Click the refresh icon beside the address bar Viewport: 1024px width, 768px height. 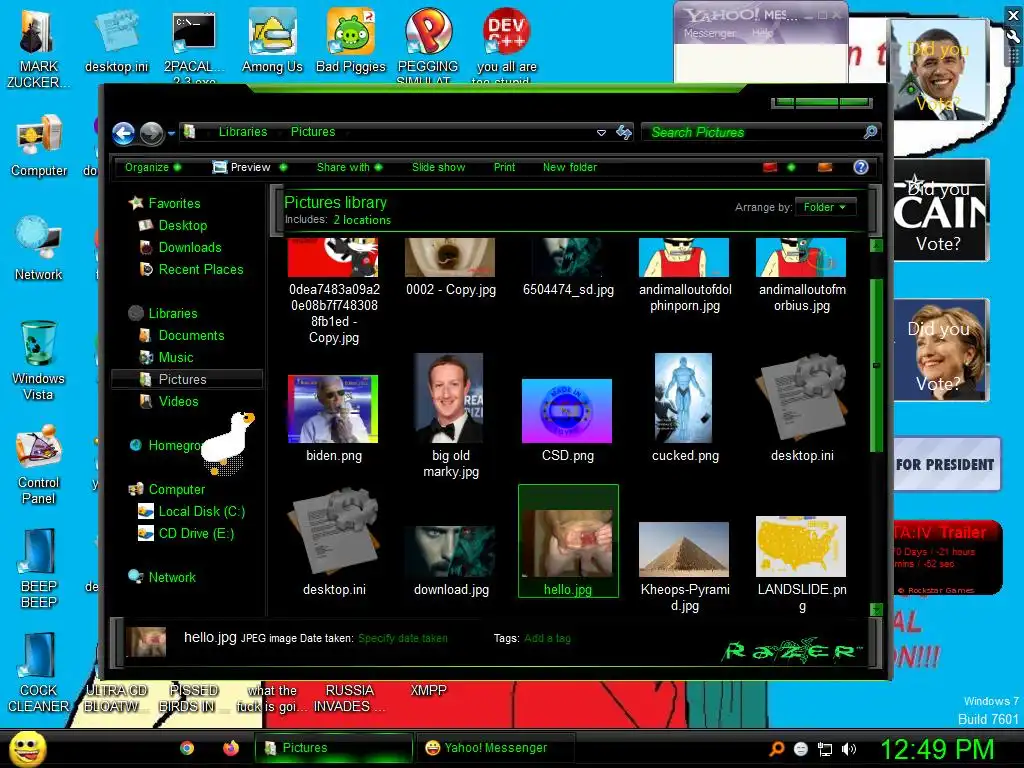click(624, 133)
